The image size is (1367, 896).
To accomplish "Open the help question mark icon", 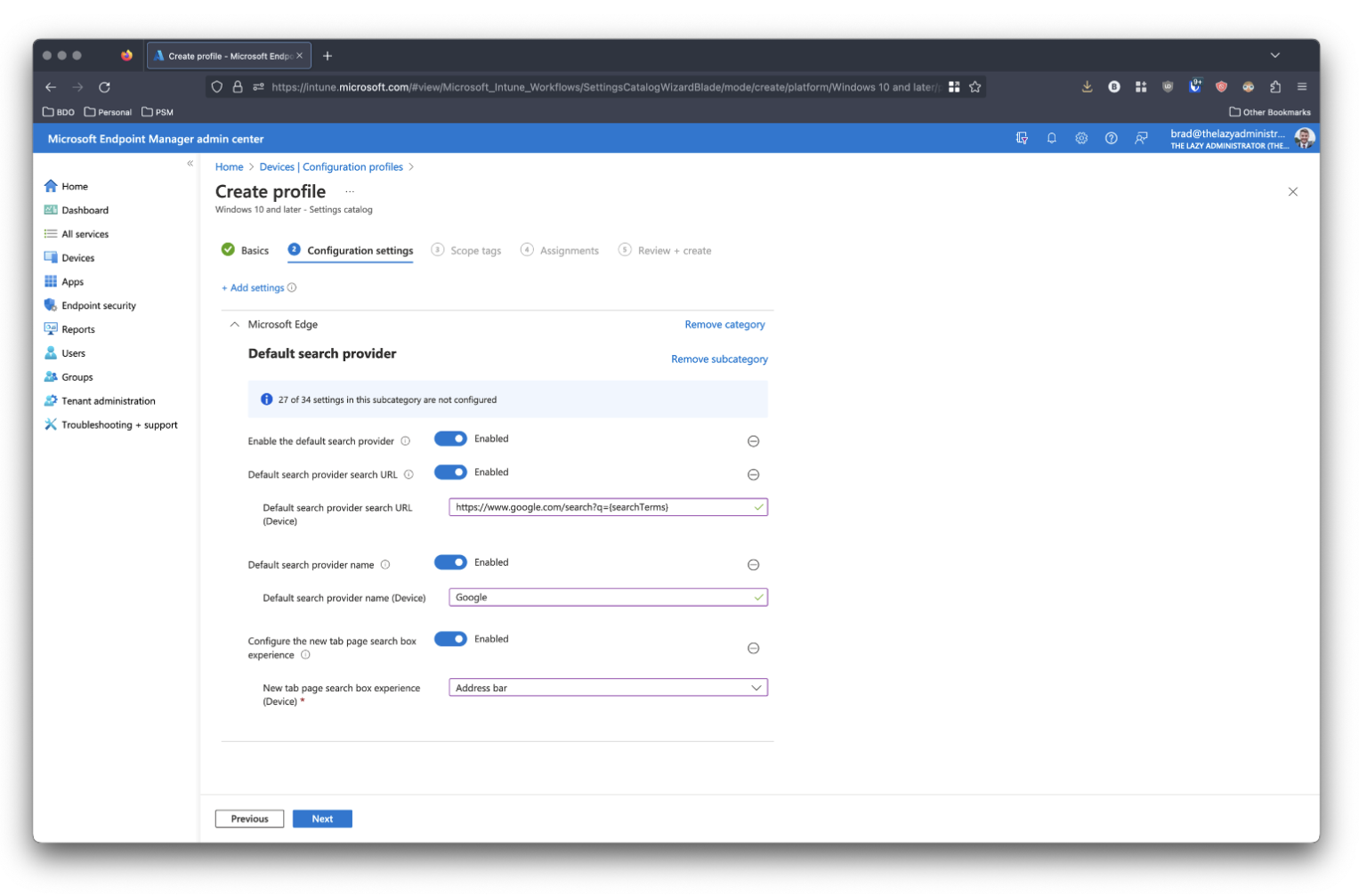I will coord(1112,139).
